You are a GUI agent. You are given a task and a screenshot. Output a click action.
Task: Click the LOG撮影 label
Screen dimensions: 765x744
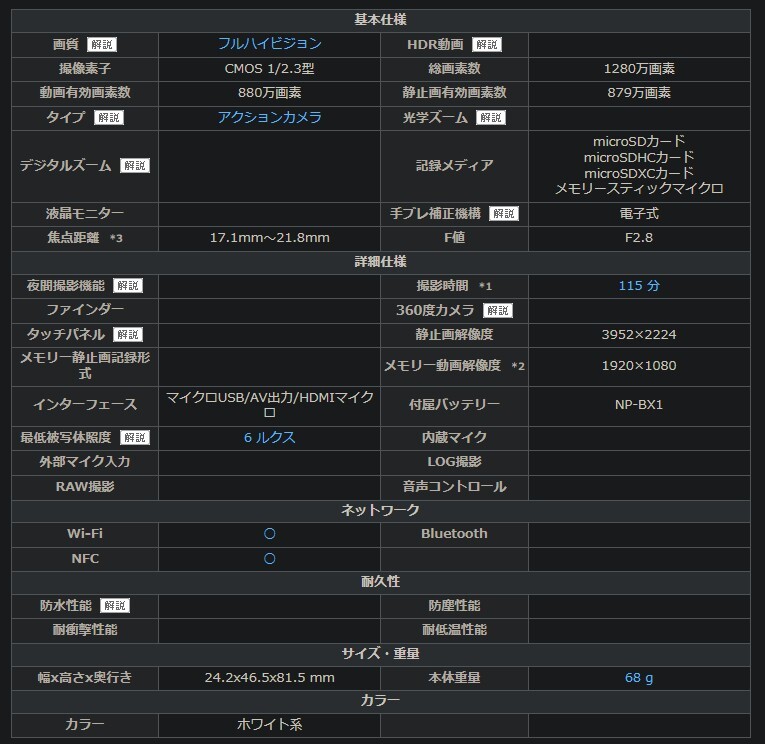pos(454,462)
